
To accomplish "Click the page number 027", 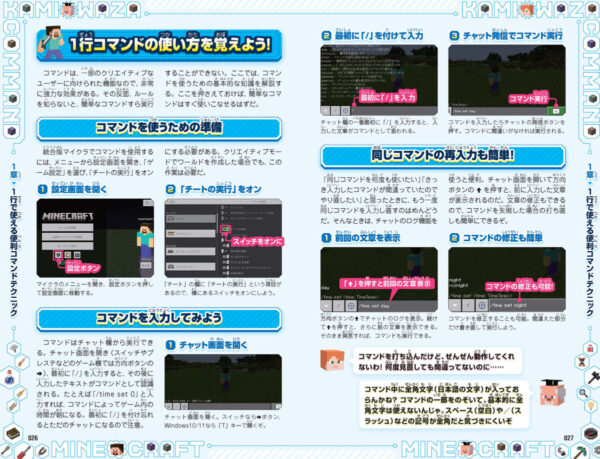I will pyautogui.click(x=566, y=436).
